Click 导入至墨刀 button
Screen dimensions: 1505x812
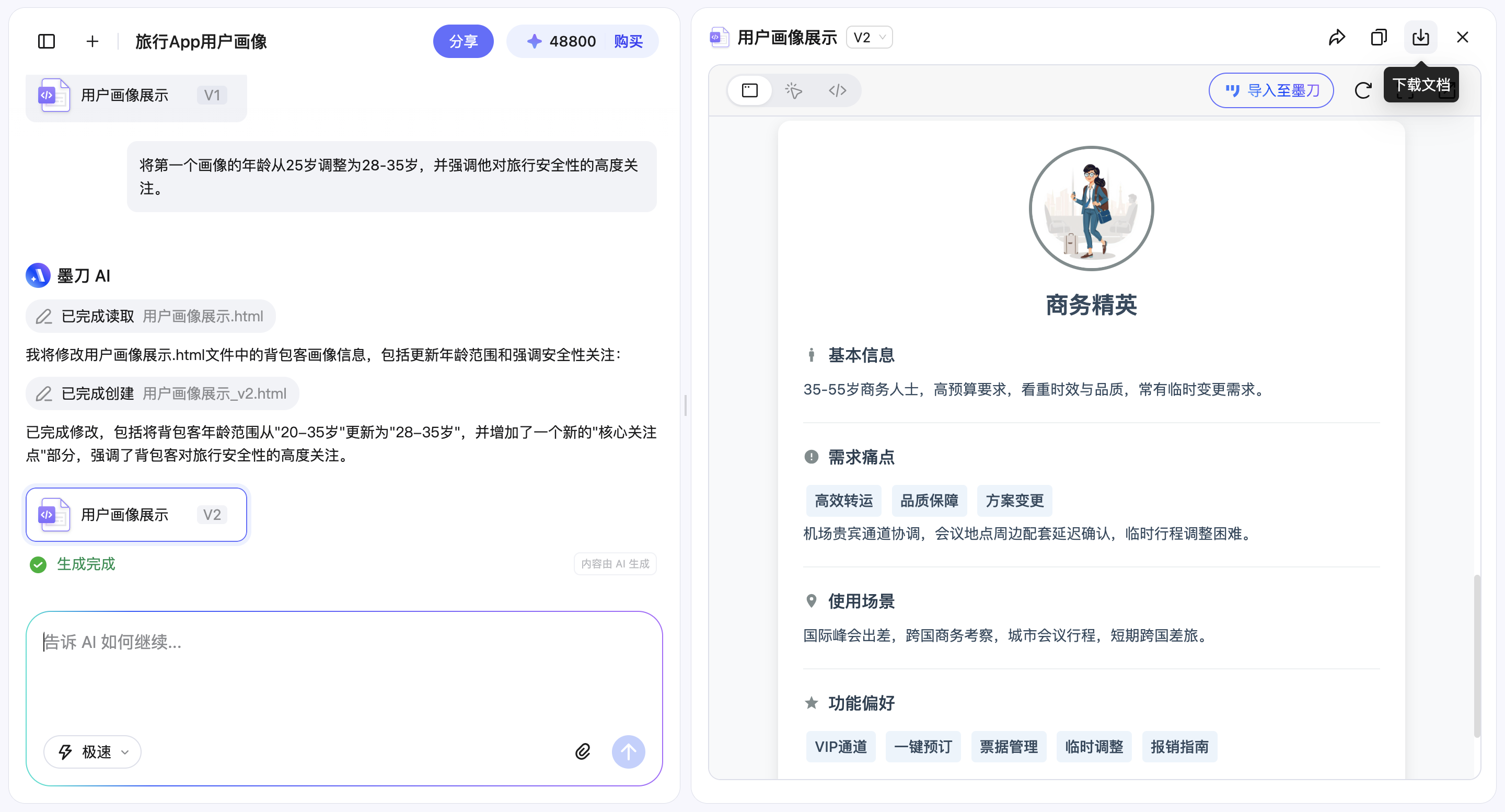click(1271, 90)
